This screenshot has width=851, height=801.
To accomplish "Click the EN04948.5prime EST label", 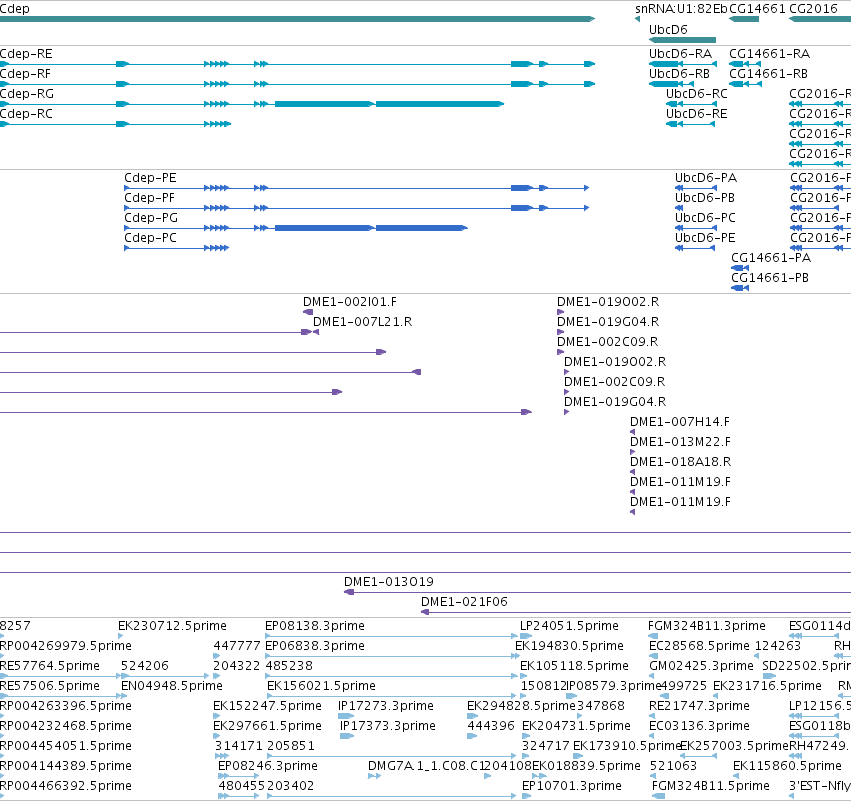I will [172, 686].
